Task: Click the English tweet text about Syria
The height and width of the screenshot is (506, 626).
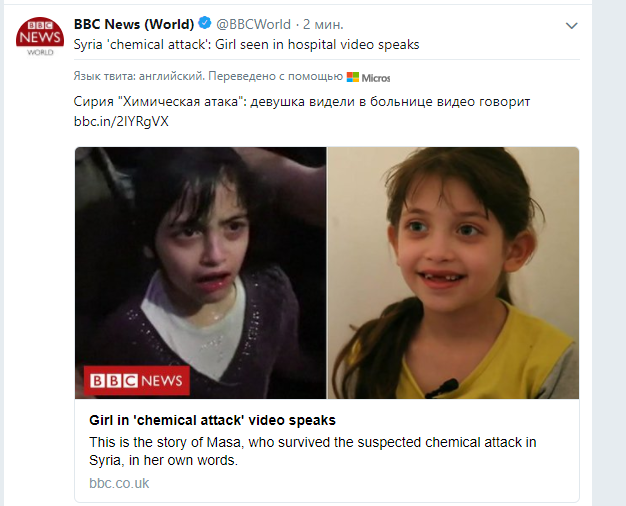Action: [246, 44]
